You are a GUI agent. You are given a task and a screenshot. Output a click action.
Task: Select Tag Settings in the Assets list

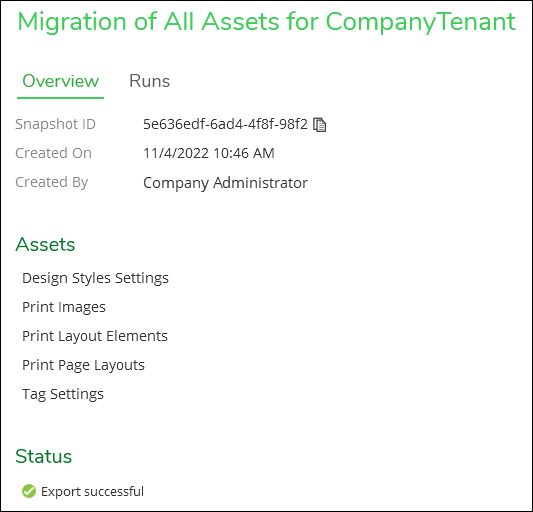point(63,394)
